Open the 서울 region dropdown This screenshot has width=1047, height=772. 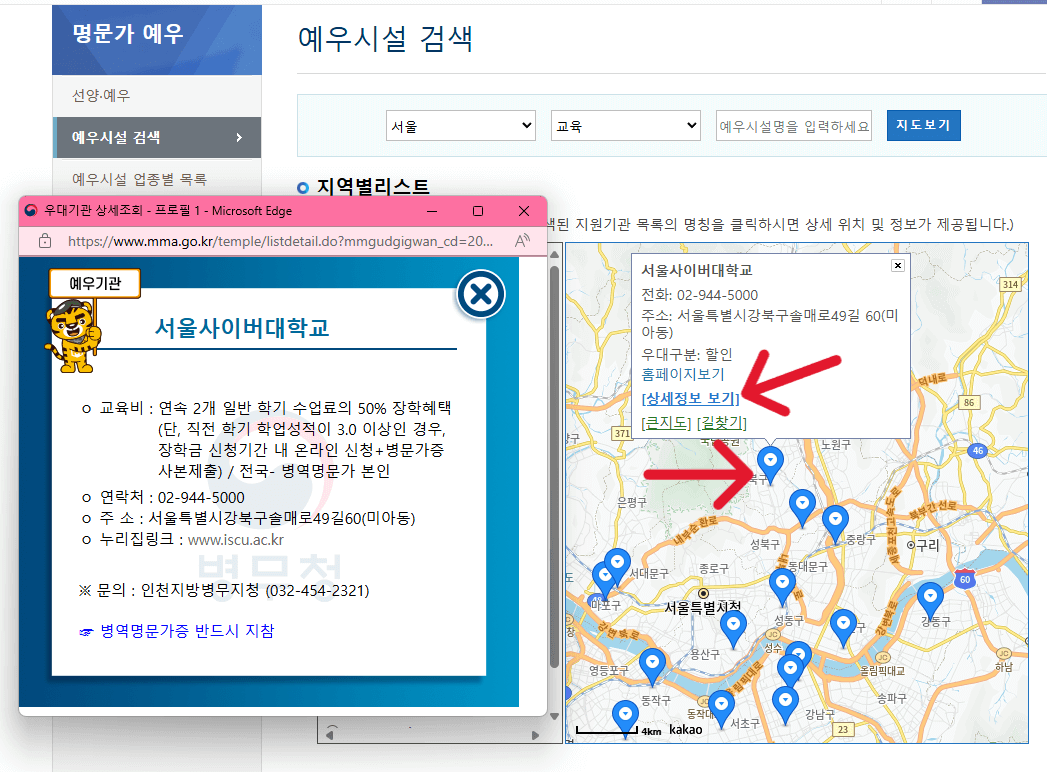[461, 126]
